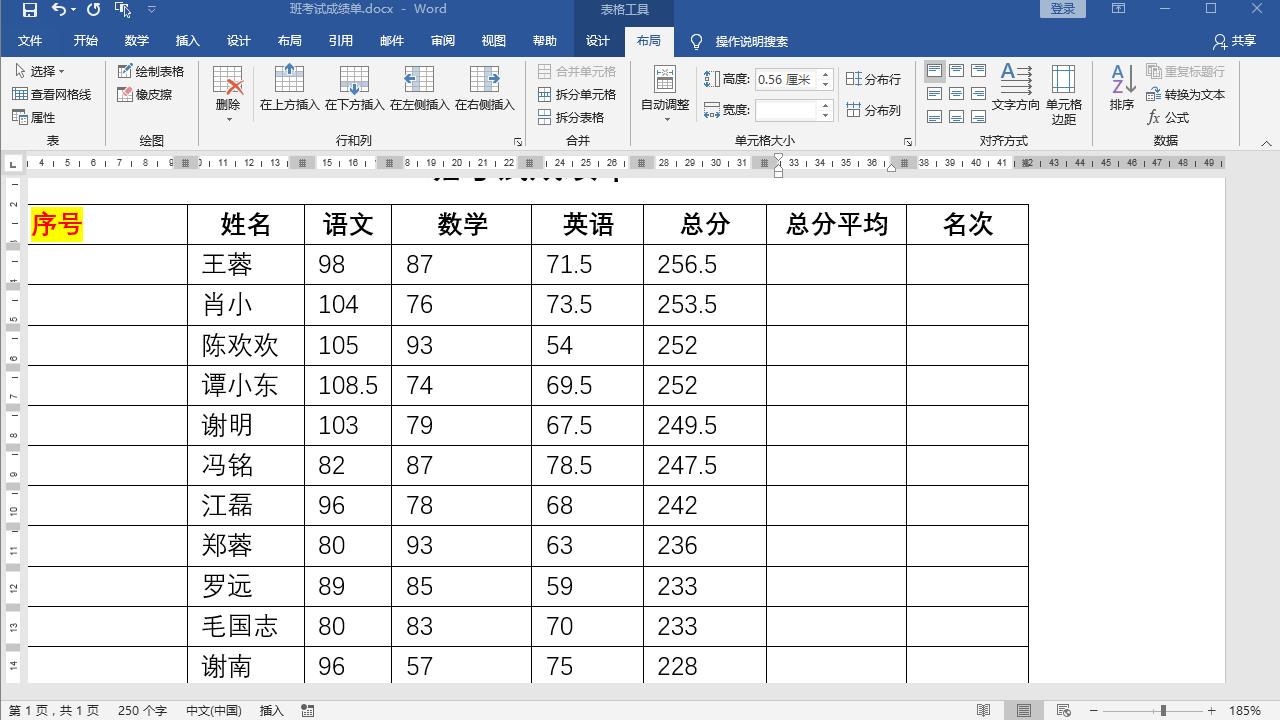The image size is (1280, 720).
Task: Open the Quick Access Toolbar customize dropdown
Action: (x=151, y=10)
